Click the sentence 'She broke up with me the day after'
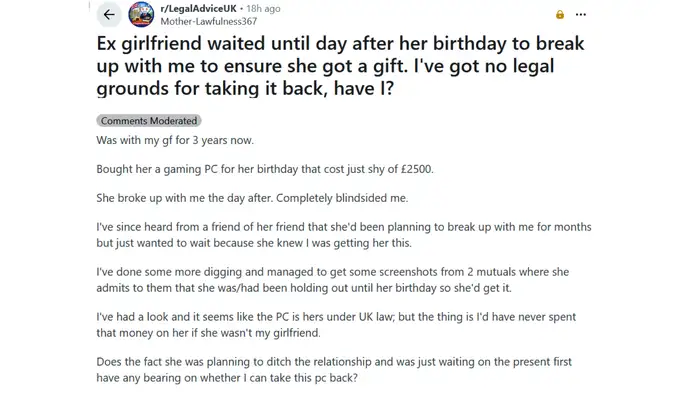Viewport: 700px width, 394px height. pyautogui.click(x=184, y=198)
